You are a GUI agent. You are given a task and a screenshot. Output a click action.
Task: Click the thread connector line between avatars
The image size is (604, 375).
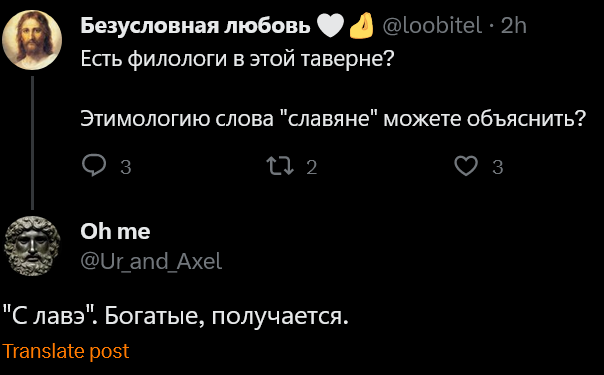tap(32, 143)
